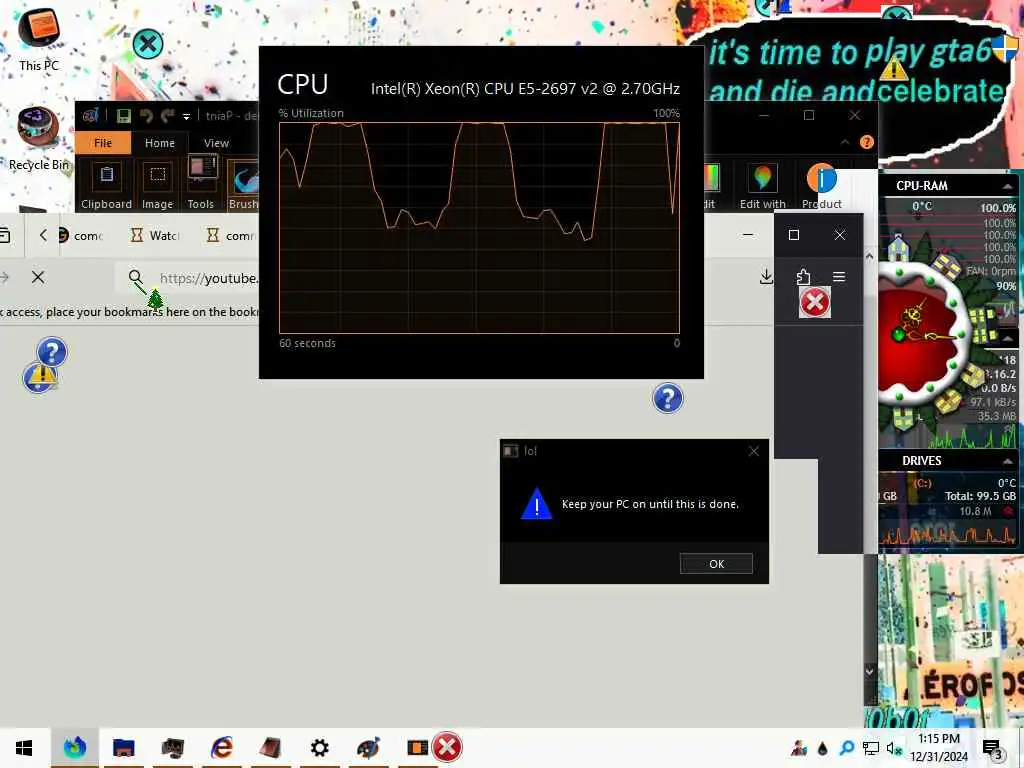The image size is (1024, 768).
Task: Select the Watch browser tab
Action: point(155,235)
